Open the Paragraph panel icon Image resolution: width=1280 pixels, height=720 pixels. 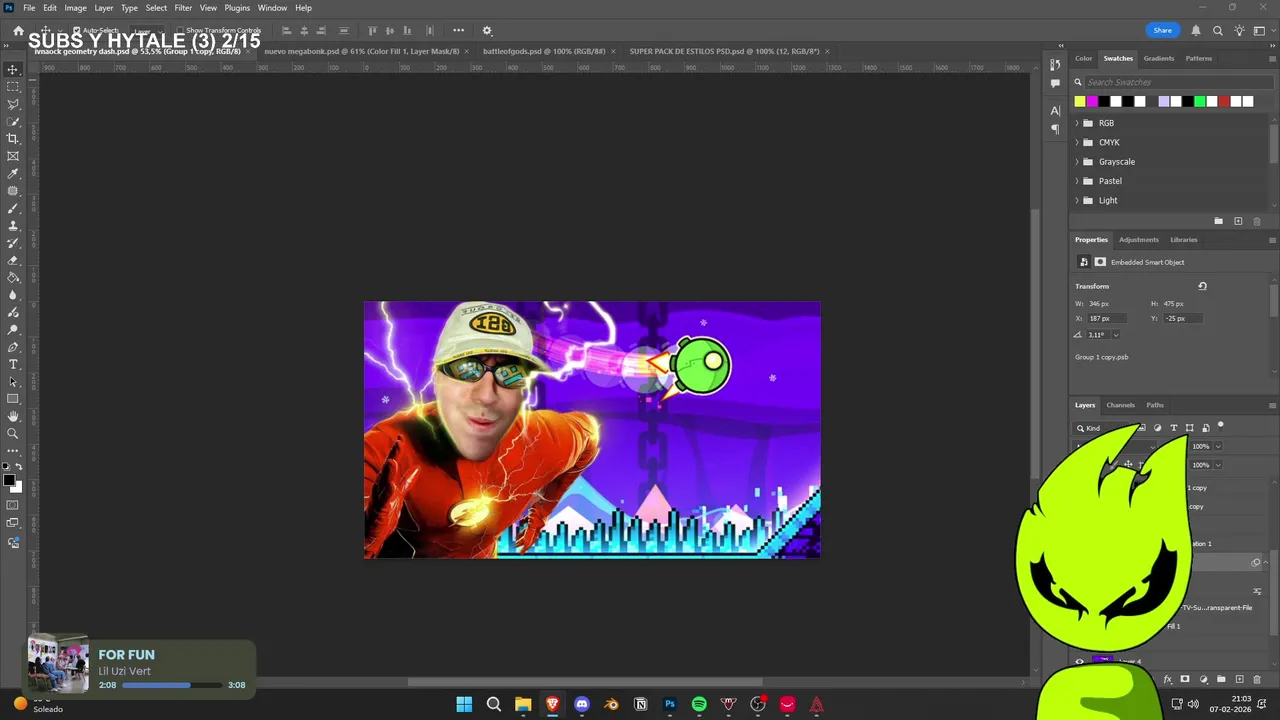click(x=1055, y=129)
